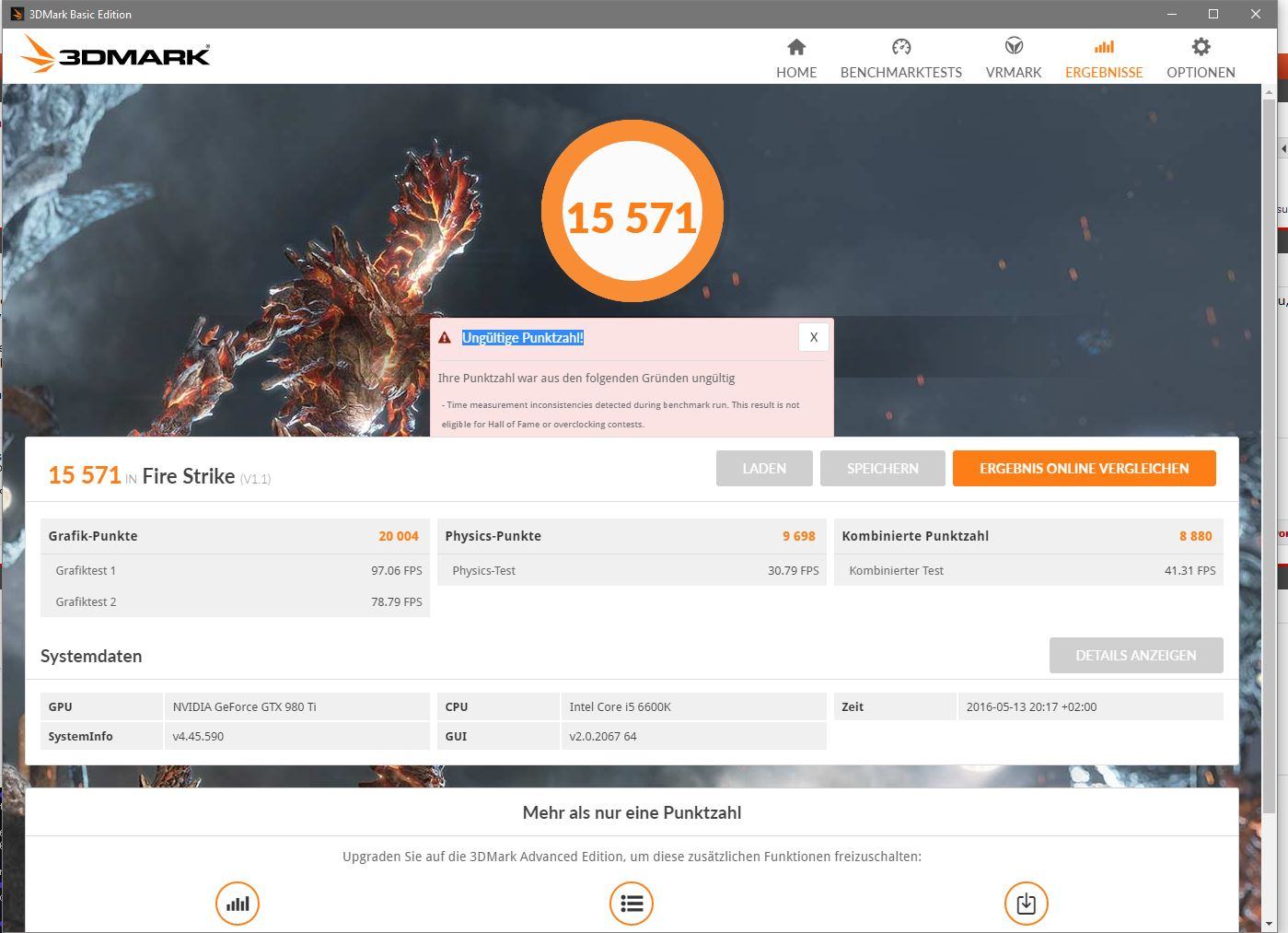Click the SPEICHERN button

pyautogui.click(x=883, y=468)
